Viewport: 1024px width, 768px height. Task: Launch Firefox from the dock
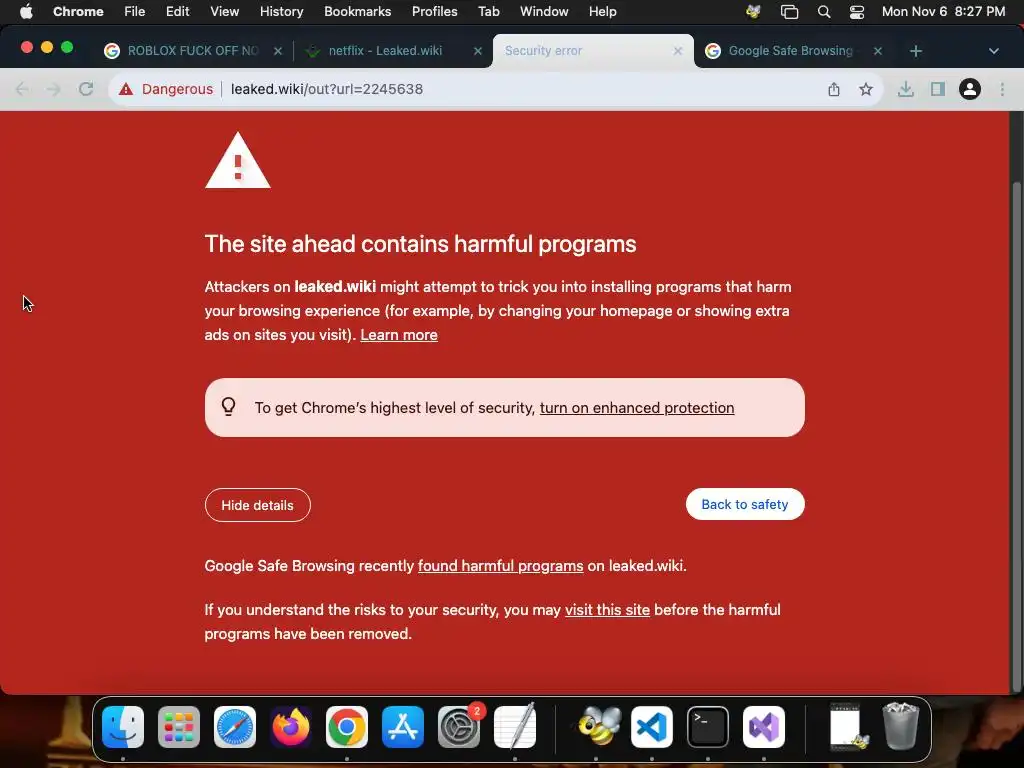(291, 727)
